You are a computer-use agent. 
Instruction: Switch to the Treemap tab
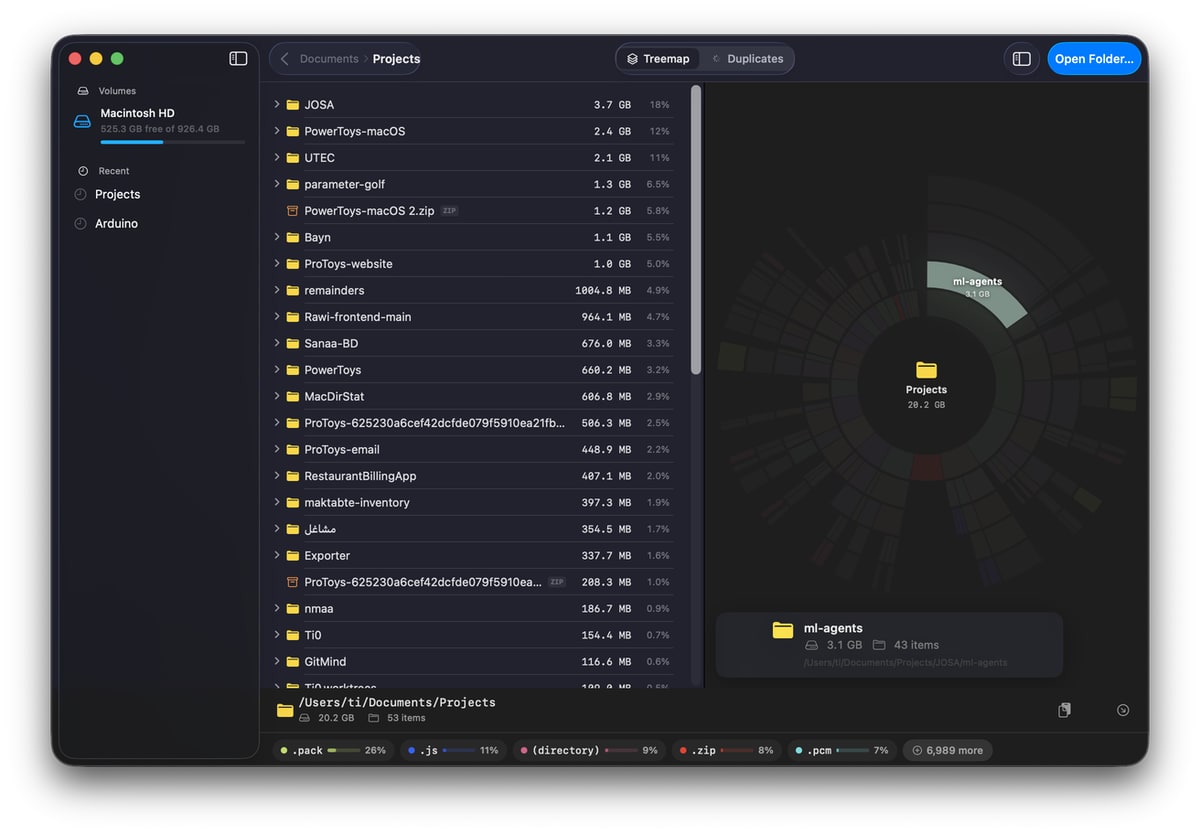coord(658,59)
